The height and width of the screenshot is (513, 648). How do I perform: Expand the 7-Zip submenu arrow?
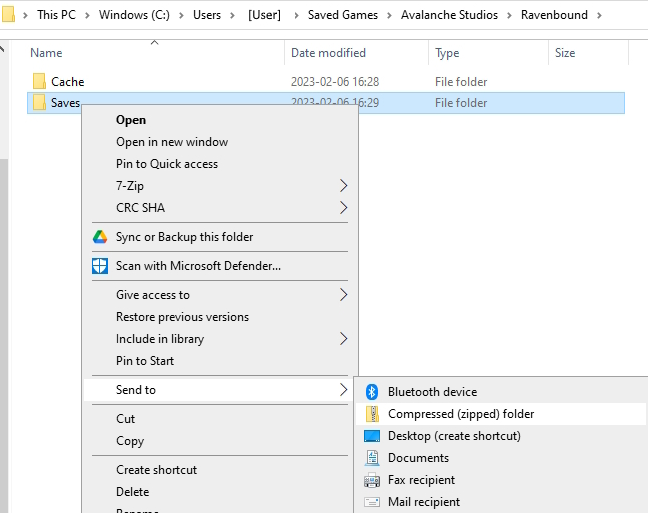tap(343, 186)
